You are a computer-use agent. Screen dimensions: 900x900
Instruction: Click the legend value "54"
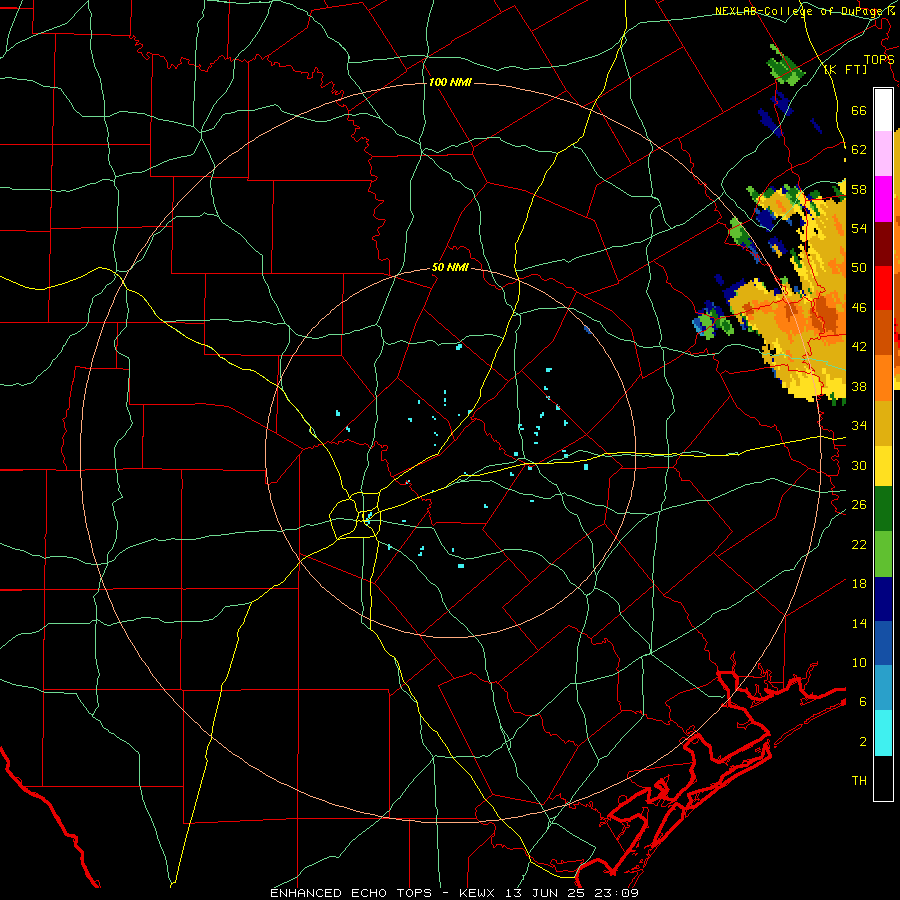[859, 228]
